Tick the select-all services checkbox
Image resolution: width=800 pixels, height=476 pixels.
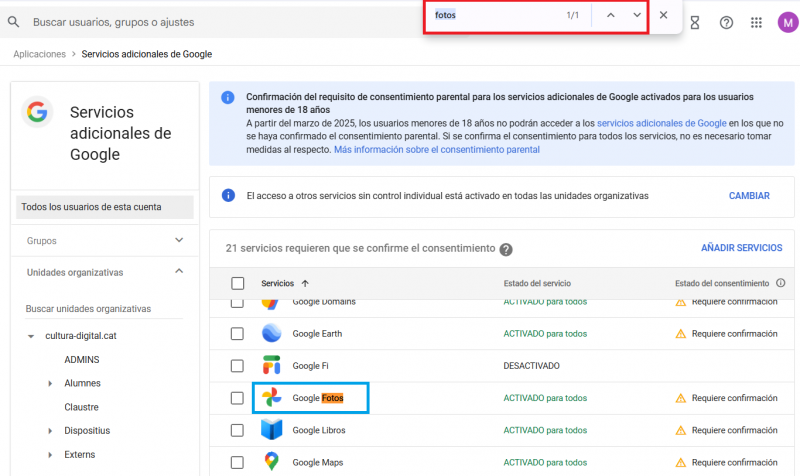point(237,283)
